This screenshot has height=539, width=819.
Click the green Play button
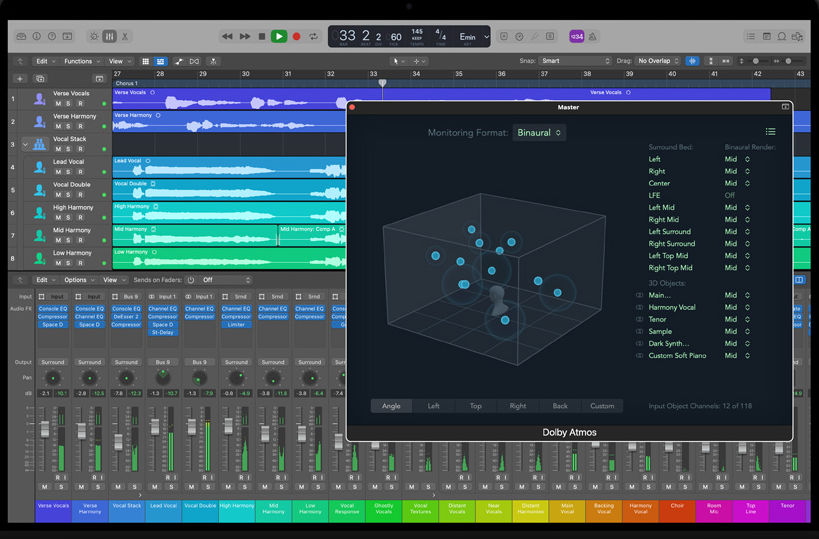279,37
